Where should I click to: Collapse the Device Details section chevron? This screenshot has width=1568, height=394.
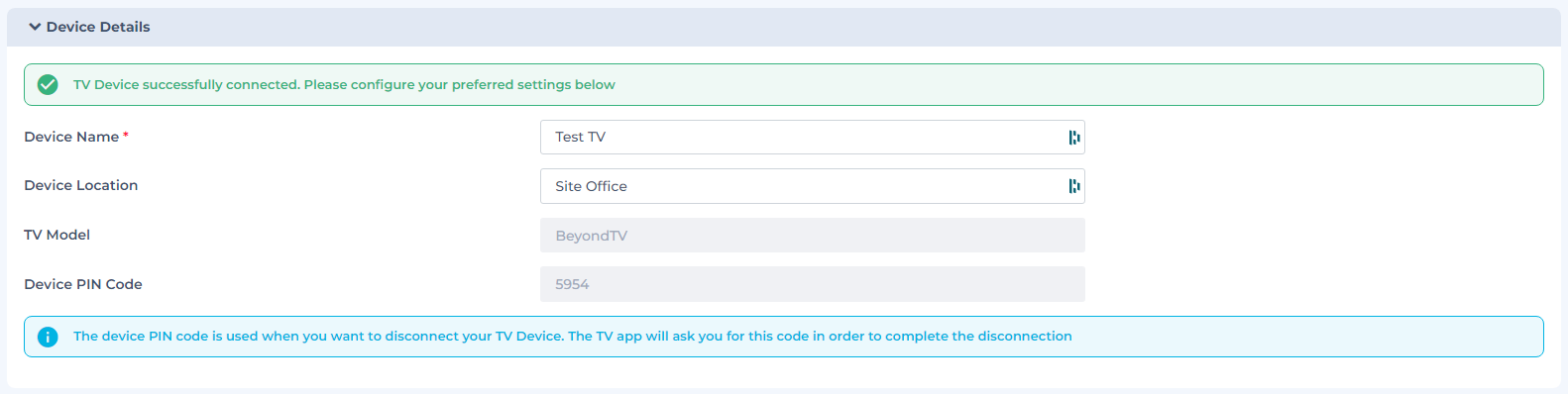pyautogui.click(x=35, y=27)
